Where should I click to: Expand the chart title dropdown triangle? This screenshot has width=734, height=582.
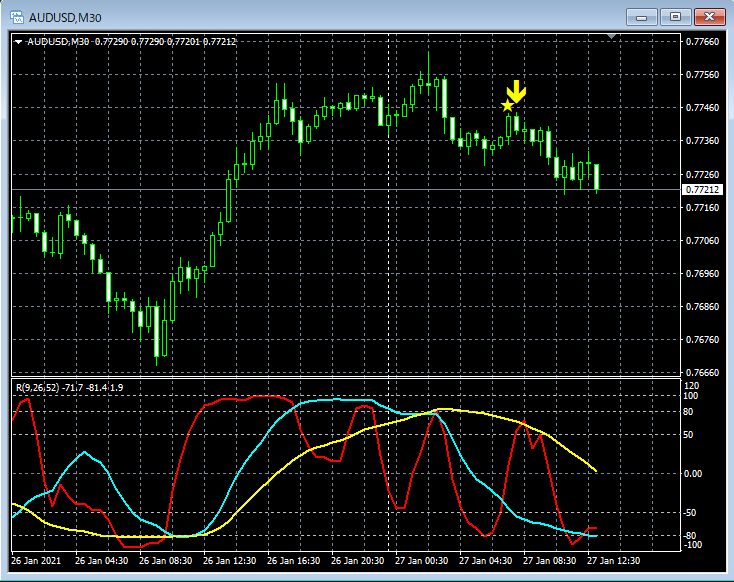(x=18, y=42)
